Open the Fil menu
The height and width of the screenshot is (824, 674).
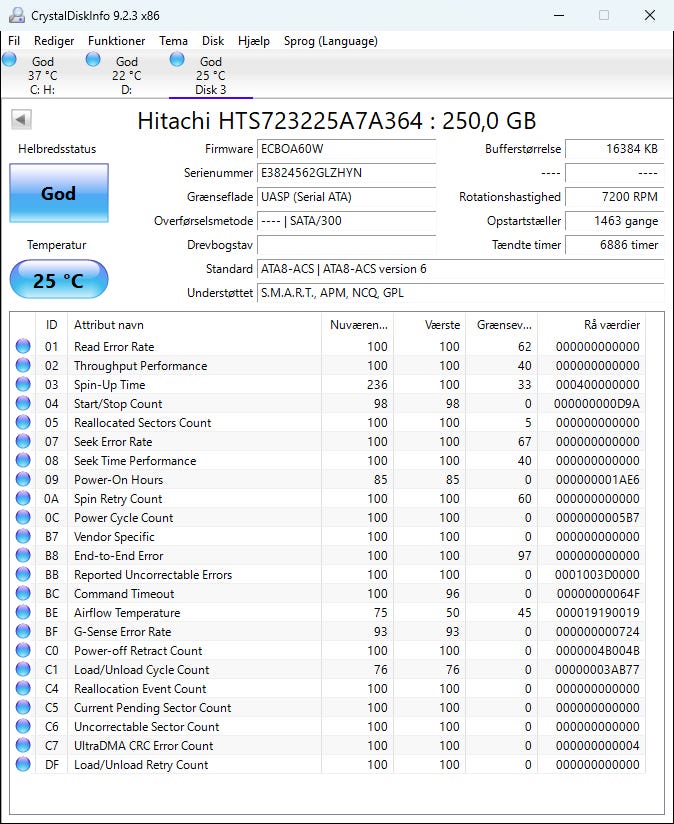click(x=14, y=41)
